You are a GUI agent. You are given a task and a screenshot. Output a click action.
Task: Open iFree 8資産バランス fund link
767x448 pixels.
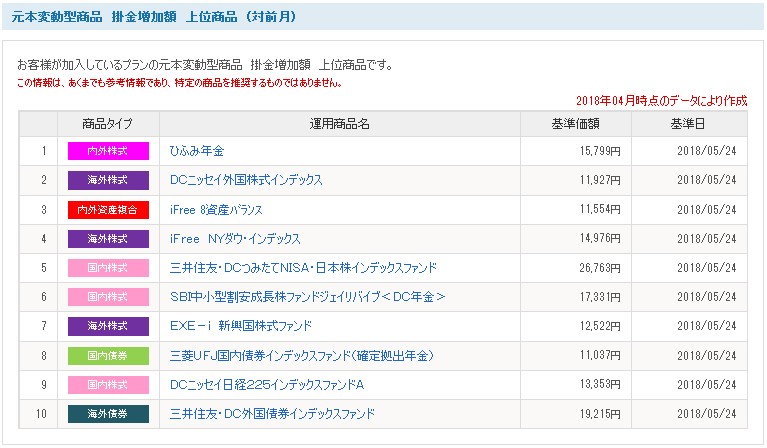coord(216,210)
